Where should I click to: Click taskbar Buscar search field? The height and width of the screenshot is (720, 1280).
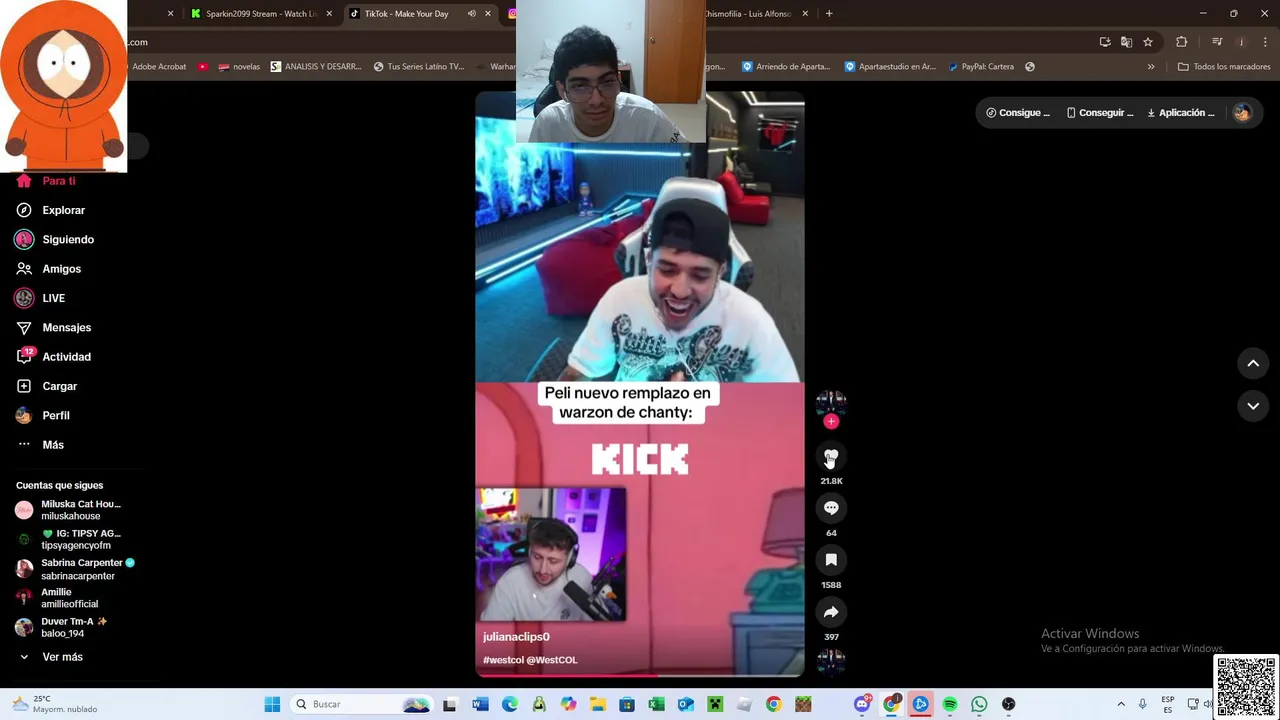(362, 704)
